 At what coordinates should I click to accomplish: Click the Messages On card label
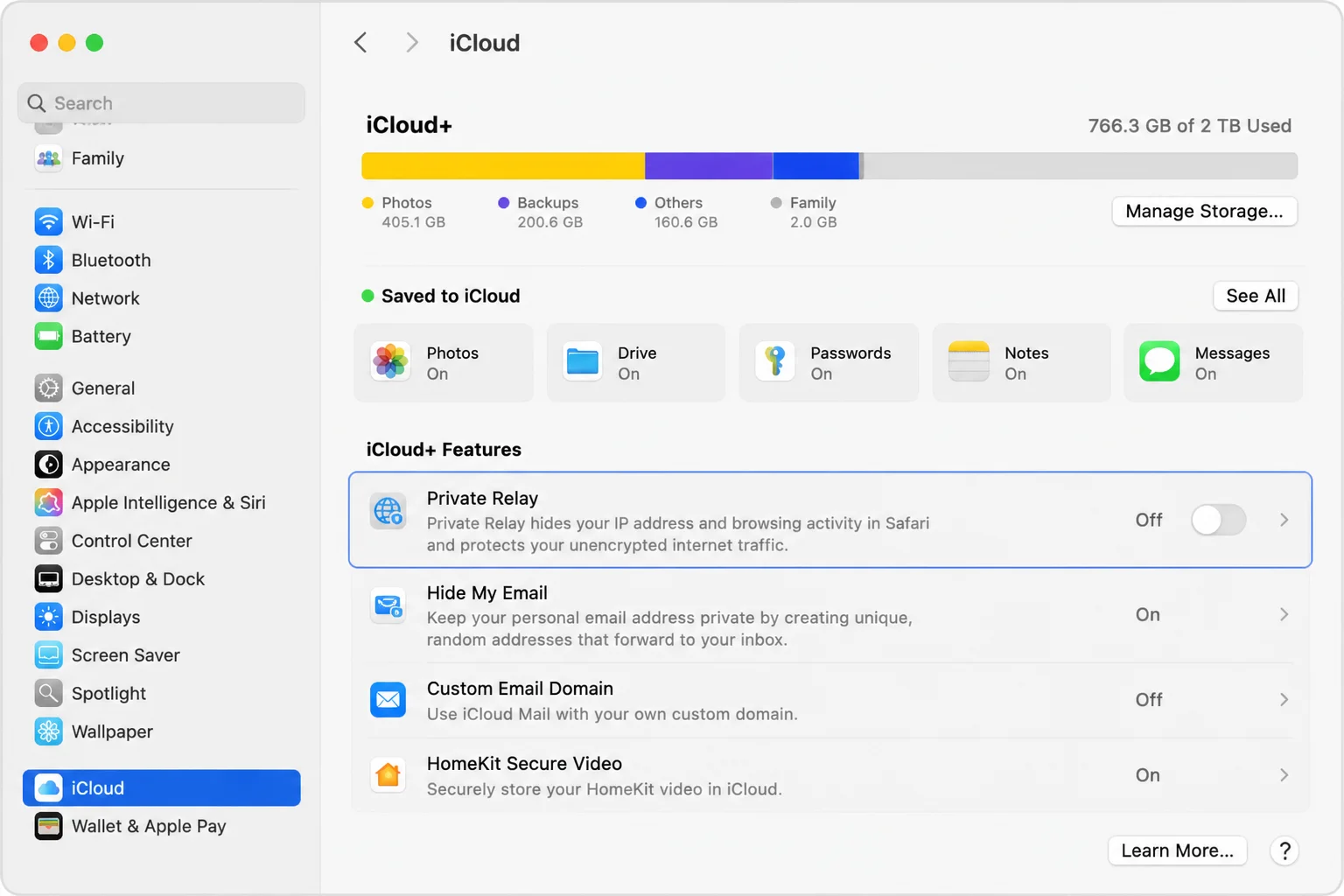[x=1232, y=363]
